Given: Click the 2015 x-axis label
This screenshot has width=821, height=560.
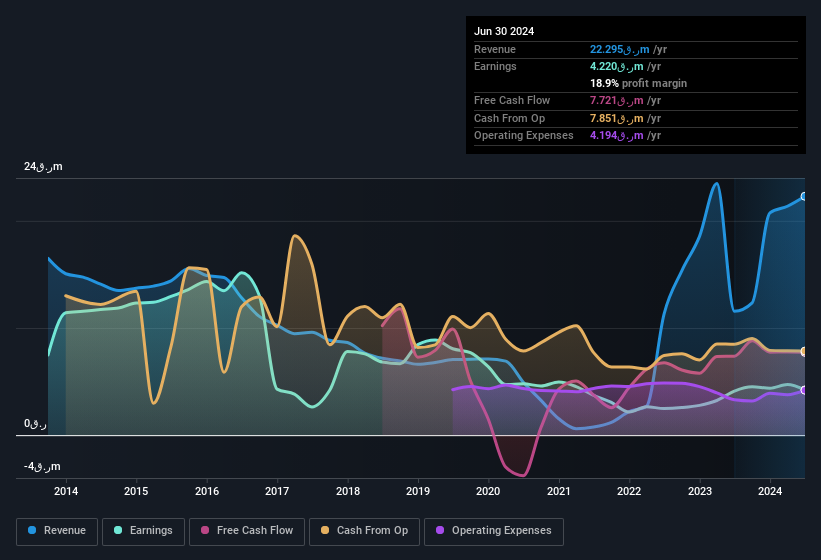Looking at the screenshot, I should (x=136, y=491).
